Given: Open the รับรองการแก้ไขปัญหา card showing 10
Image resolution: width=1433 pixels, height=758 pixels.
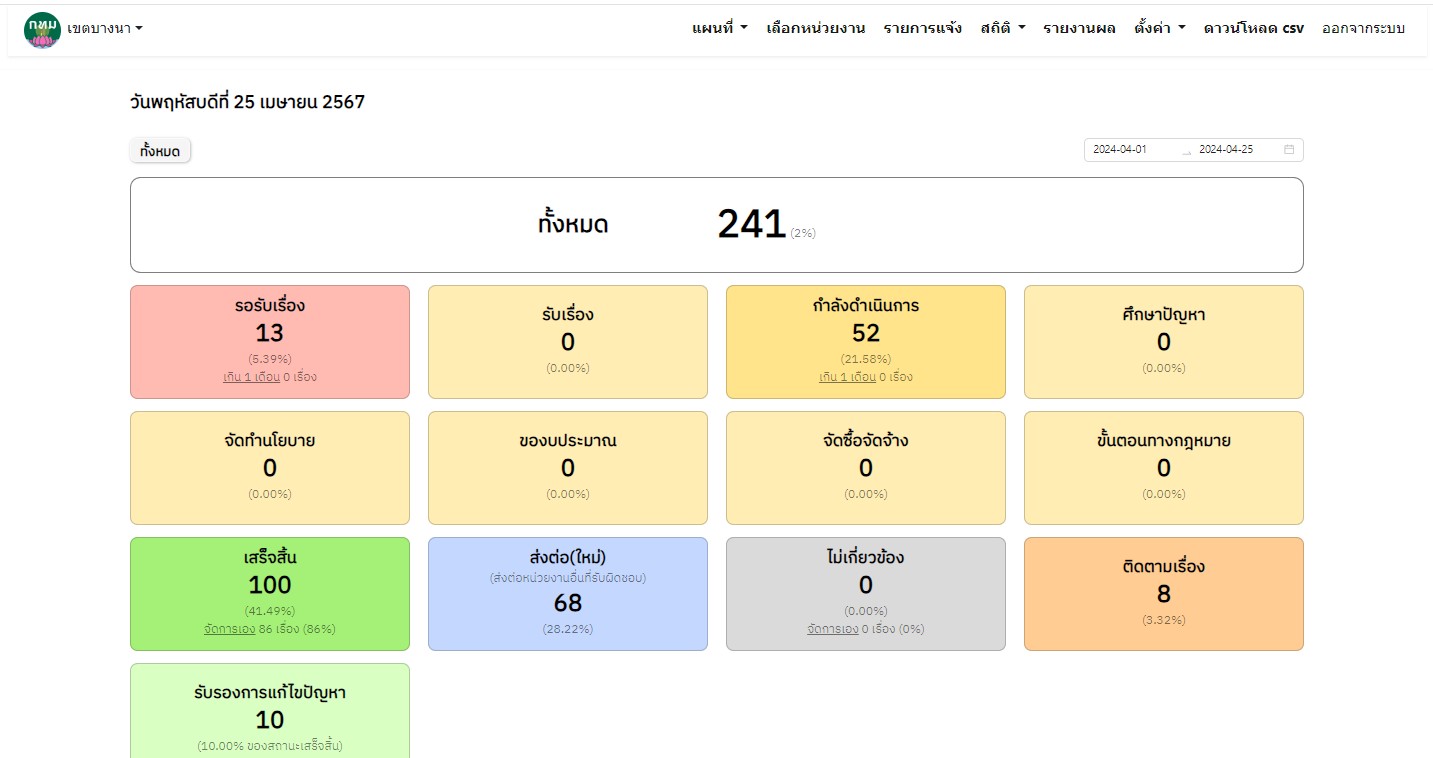Looking at the screenshot, I should 270,711.
